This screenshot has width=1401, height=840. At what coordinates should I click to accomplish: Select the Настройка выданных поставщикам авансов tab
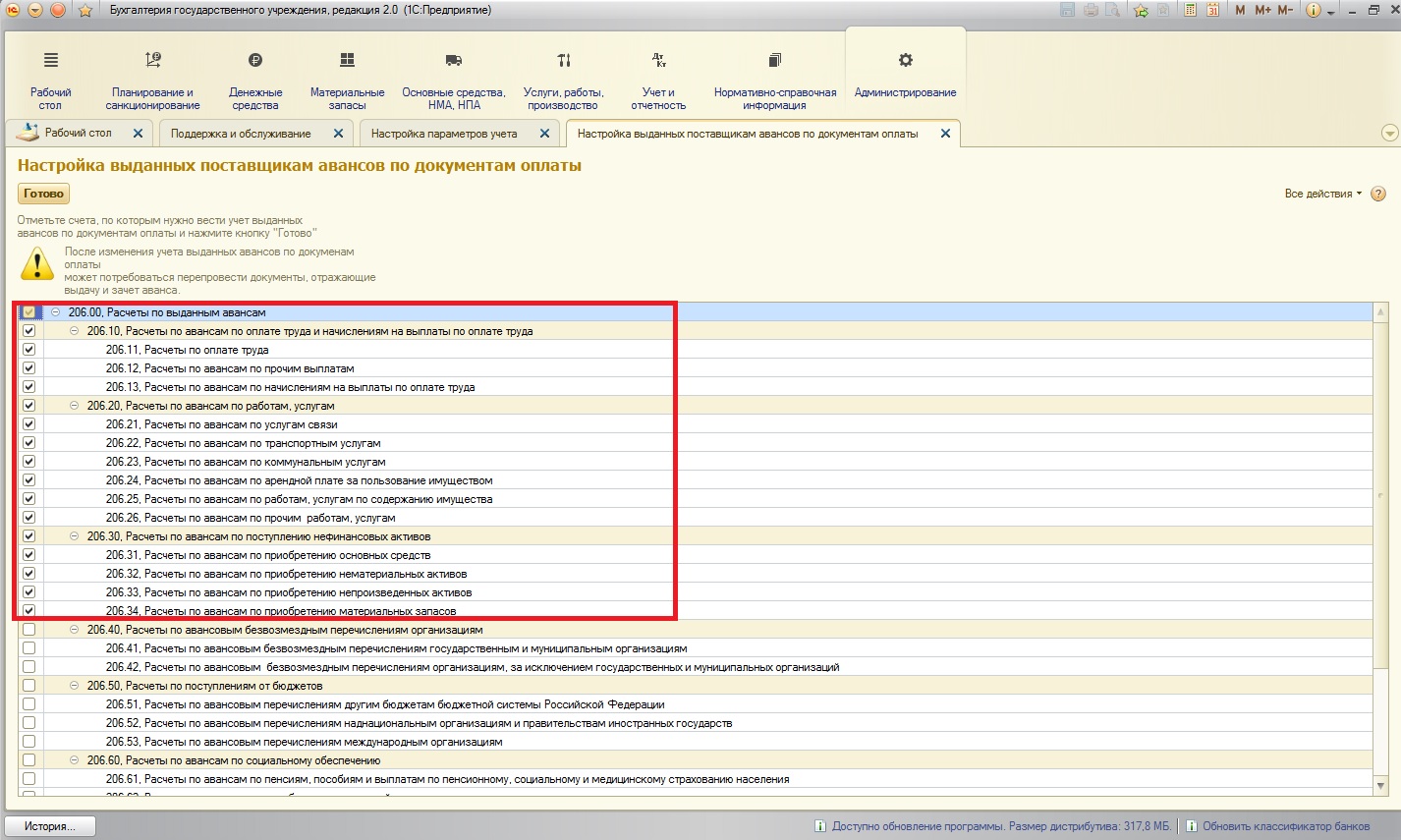[748, 134]
